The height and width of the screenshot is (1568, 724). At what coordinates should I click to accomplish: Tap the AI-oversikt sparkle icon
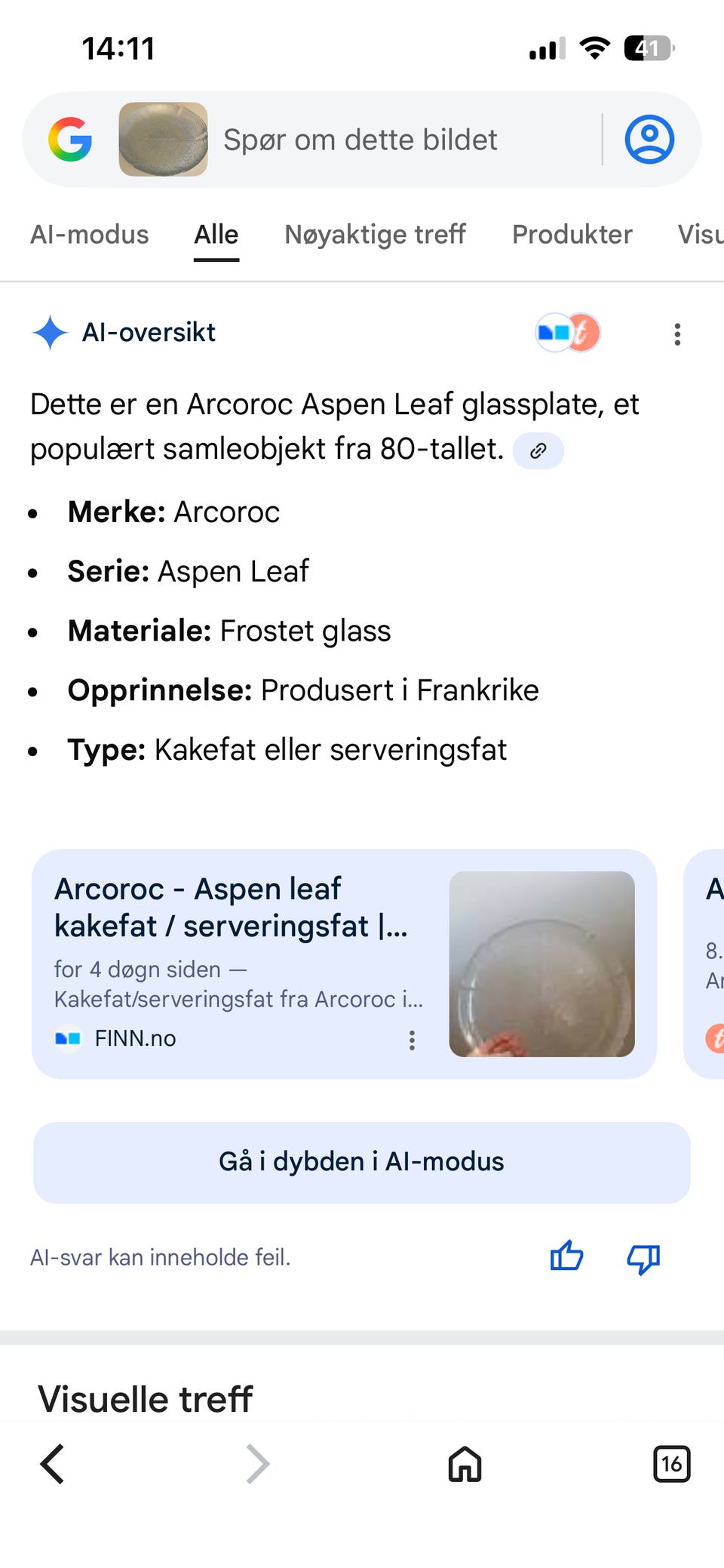coord(51,333)
